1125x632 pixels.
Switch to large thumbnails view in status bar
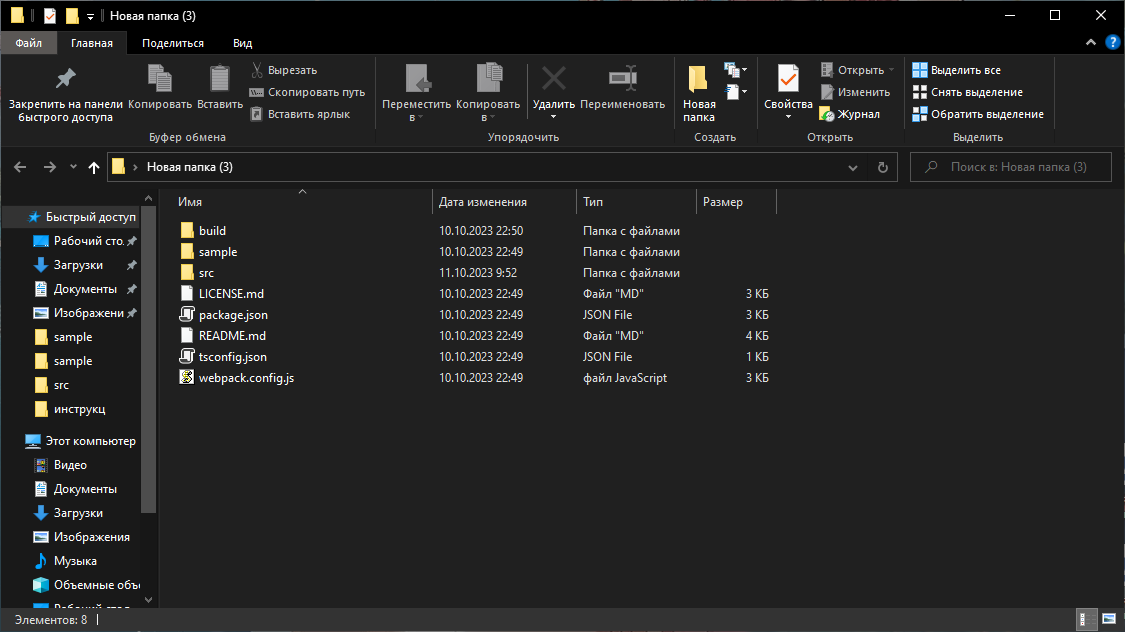coord(1108,620)
